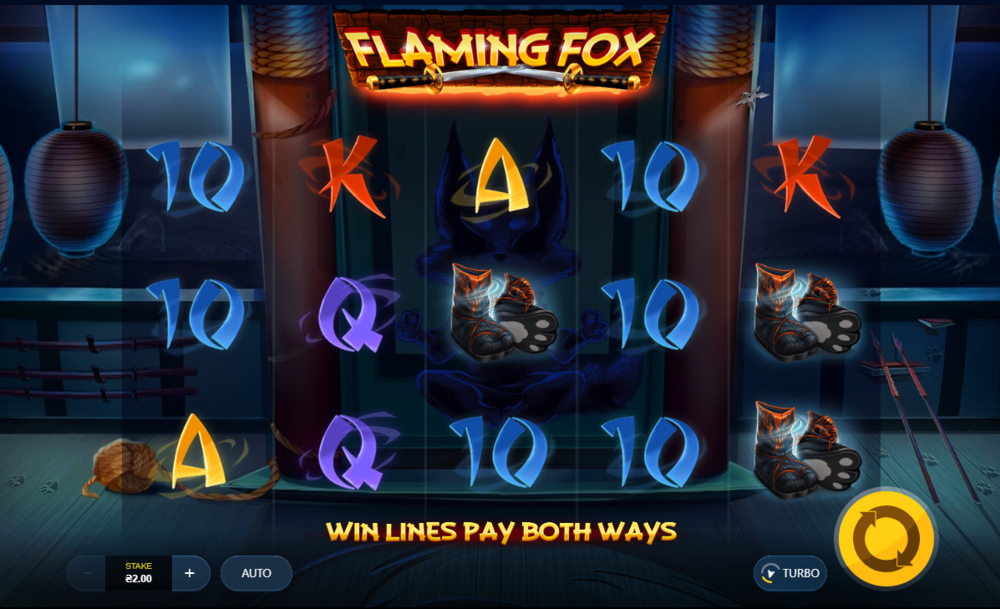Select the bottom fox boots symbol on the last reel

tap(807, 450)
